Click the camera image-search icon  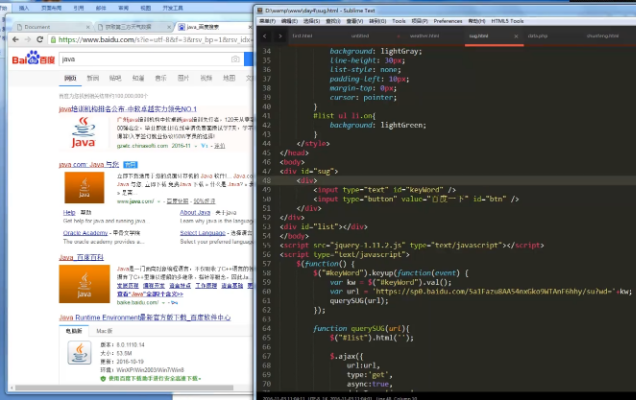click(x=237, y=60)
